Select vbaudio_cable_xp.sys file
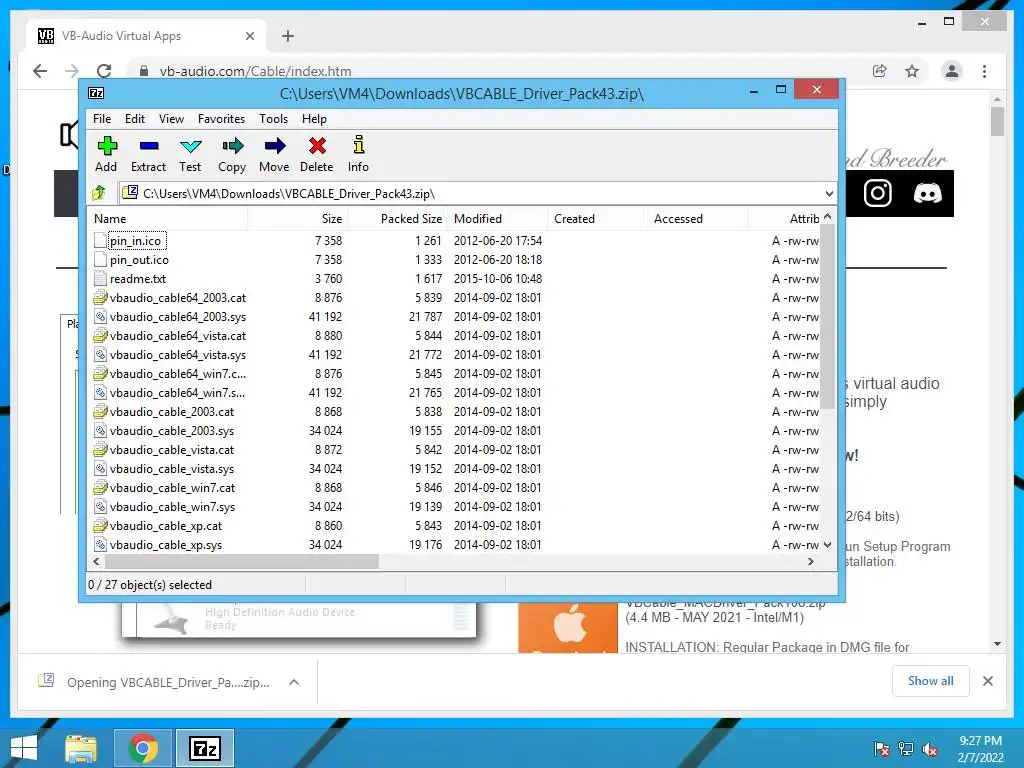The height and width of the screenshot is (768, 1024). click(166, 545)
